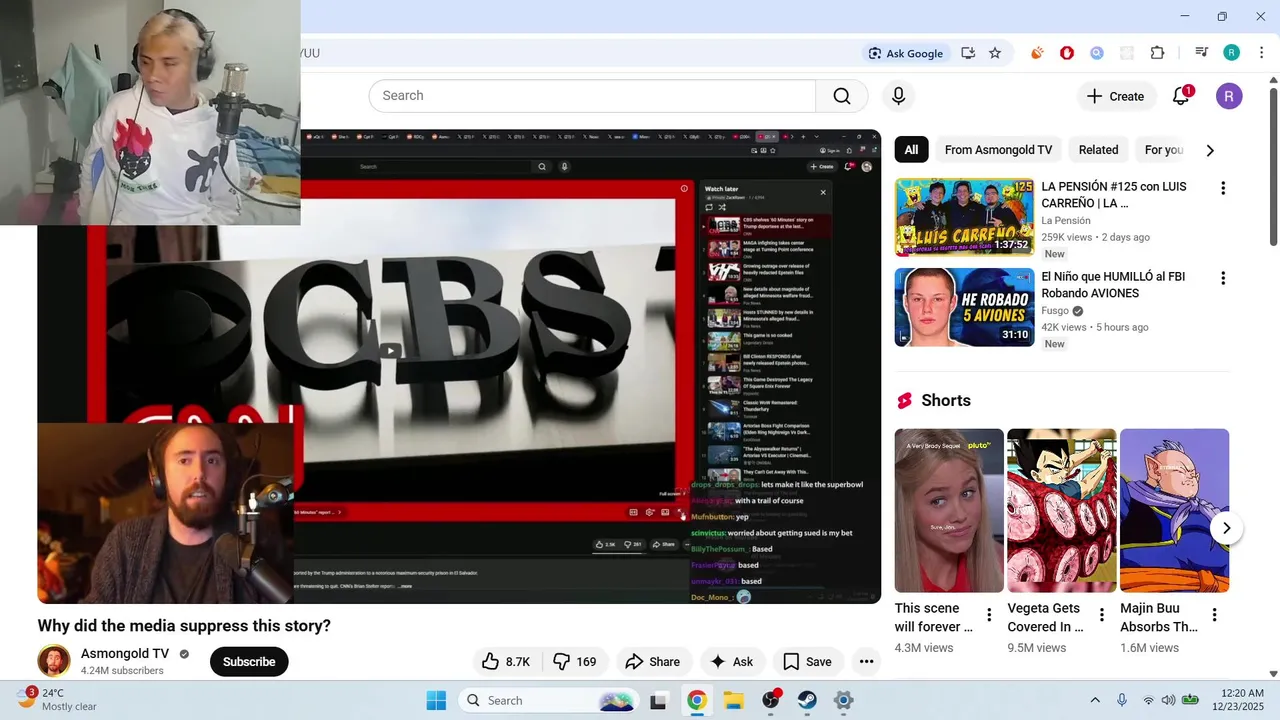
Task: Click La Pensión channel name
Action: tap(1066, 220)
